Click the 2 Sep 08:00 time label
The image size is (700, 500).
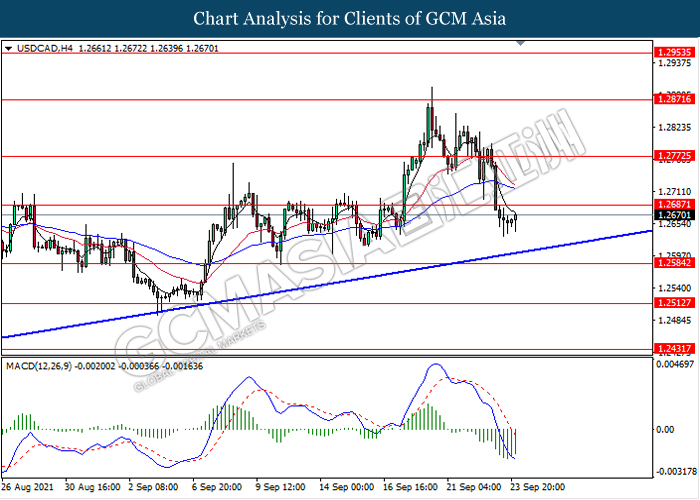153,487
